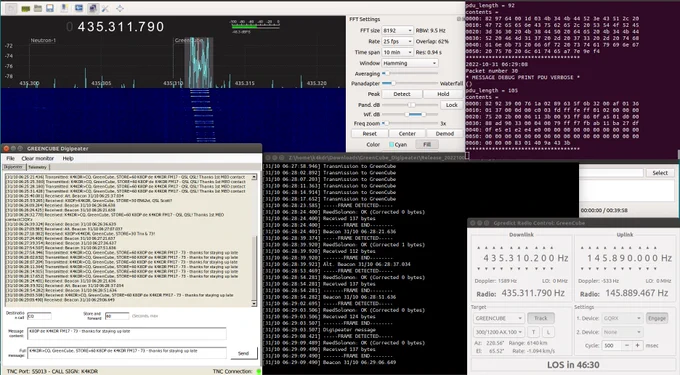680x375 pixels.
Task: Click the Reset button in FFT Settings
Action: (x=369, y=134)
